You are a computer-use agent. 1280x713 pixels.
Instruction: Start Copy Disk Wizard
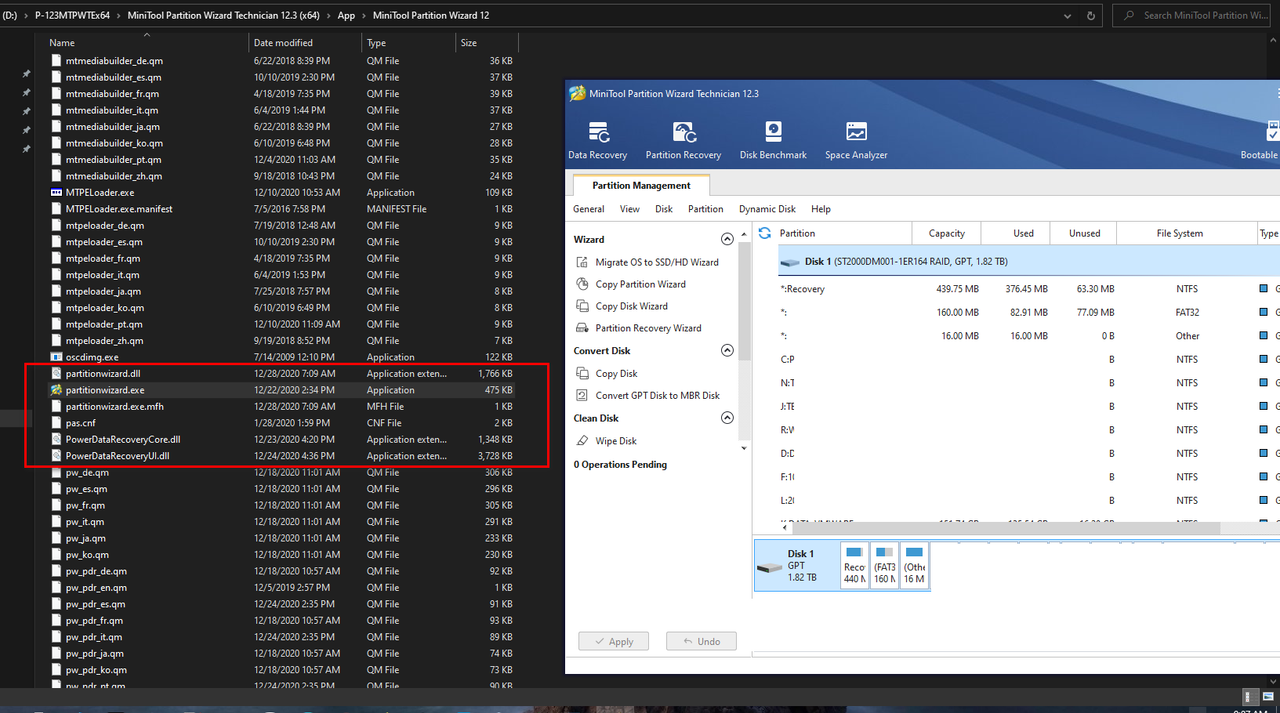pos(622,306)
